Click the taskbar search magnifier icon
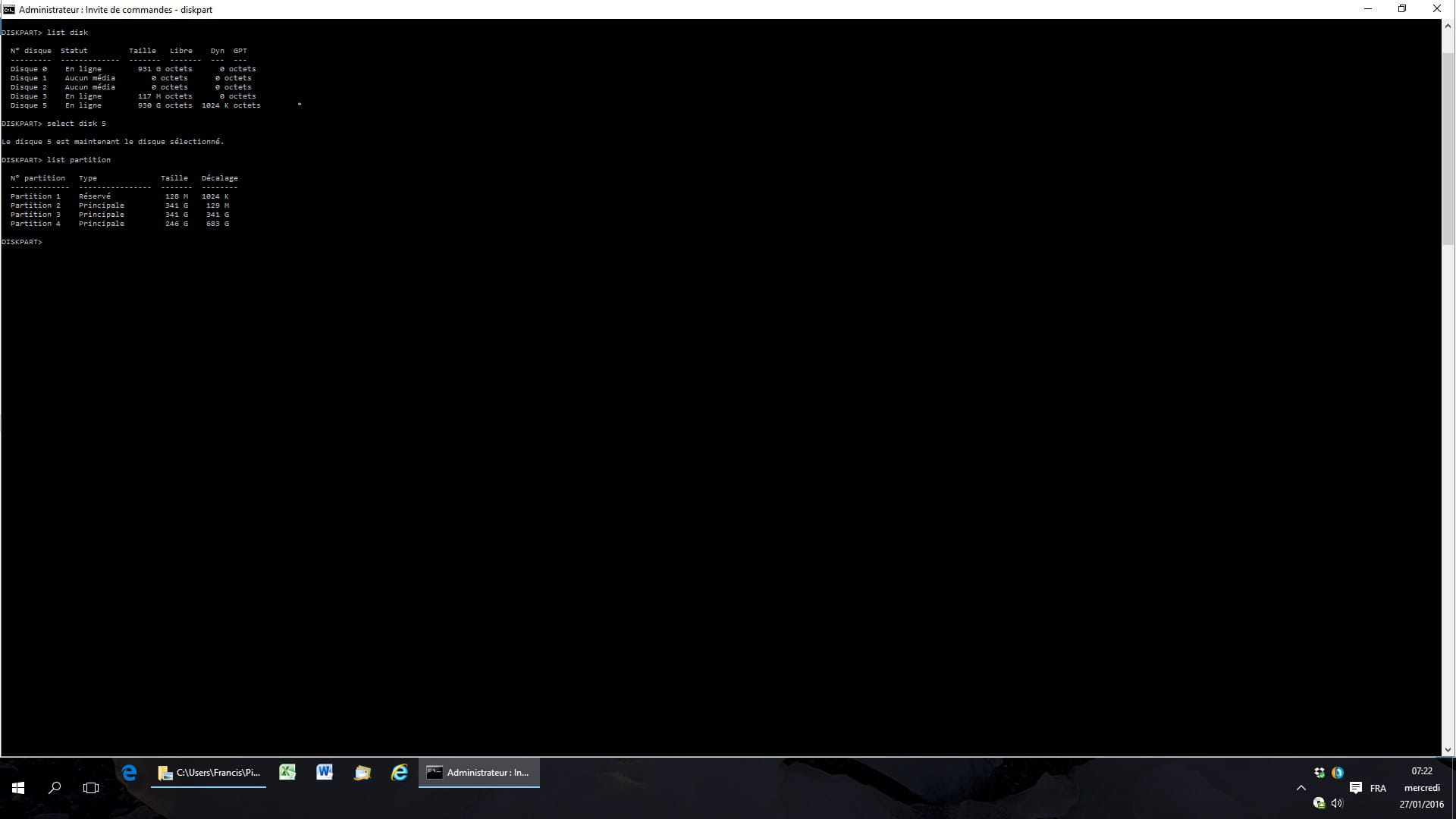Screen dimensions: 1456x819 (55, 788)
